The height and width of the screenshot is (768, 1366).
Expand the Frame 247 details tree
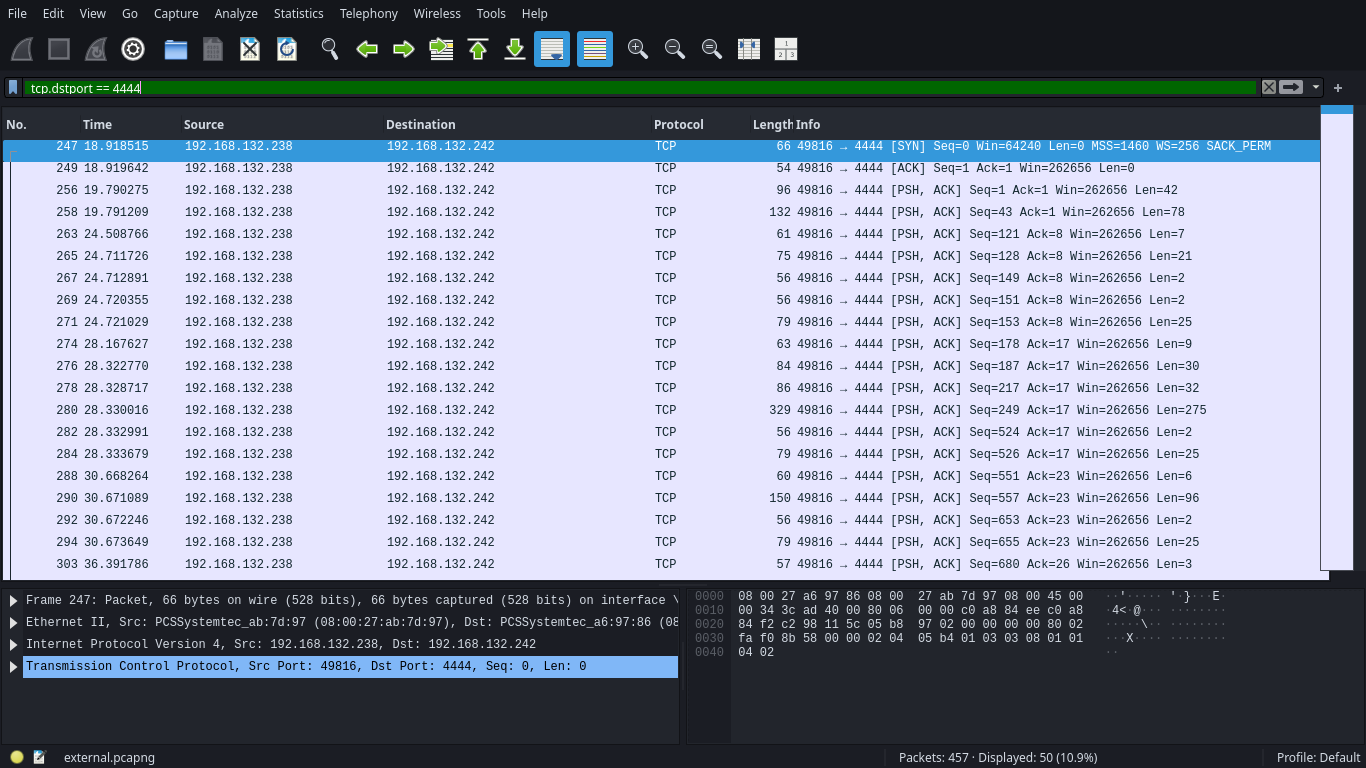14,601
